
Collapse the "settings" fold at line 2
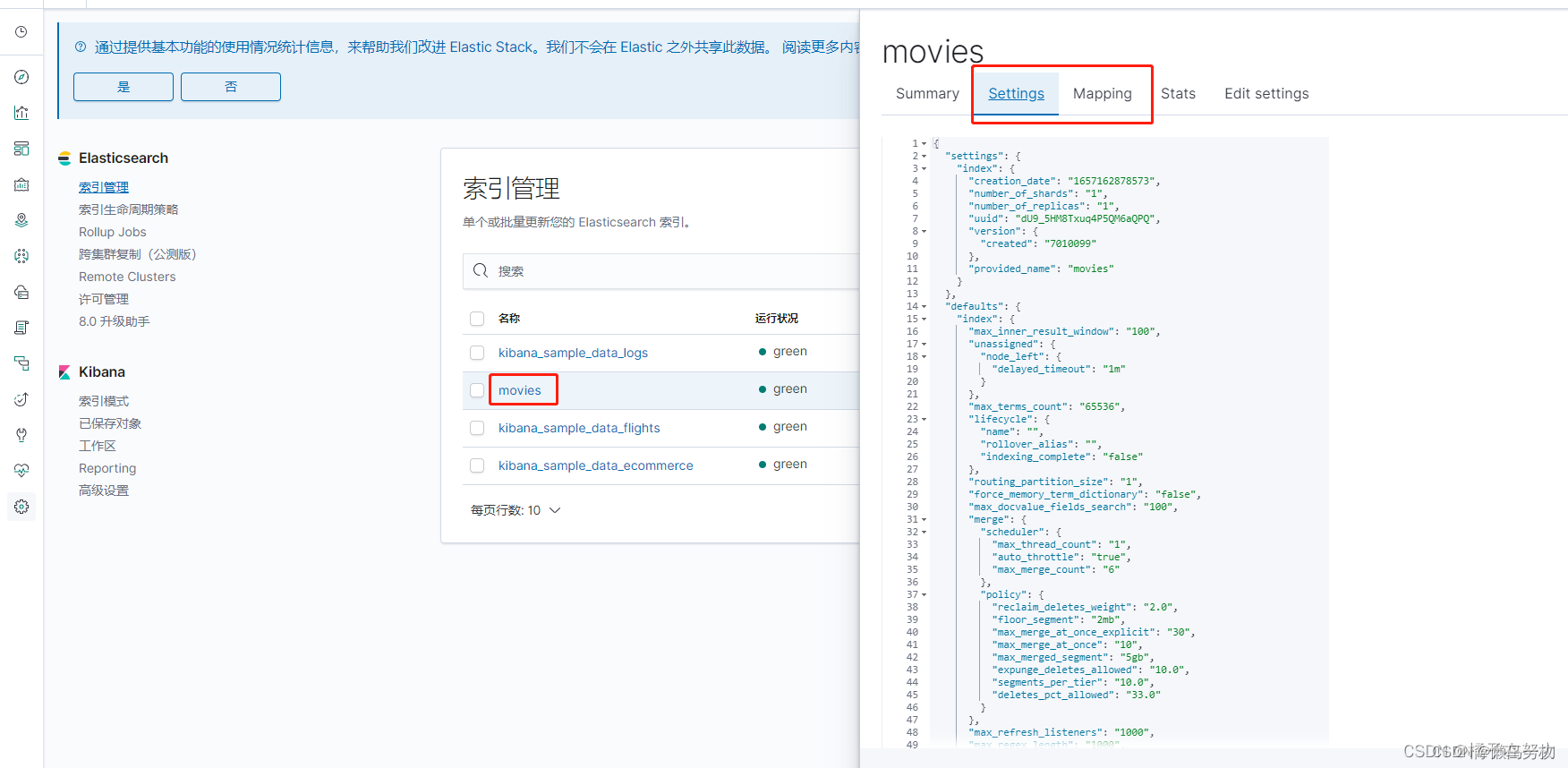tap(925, 156)
